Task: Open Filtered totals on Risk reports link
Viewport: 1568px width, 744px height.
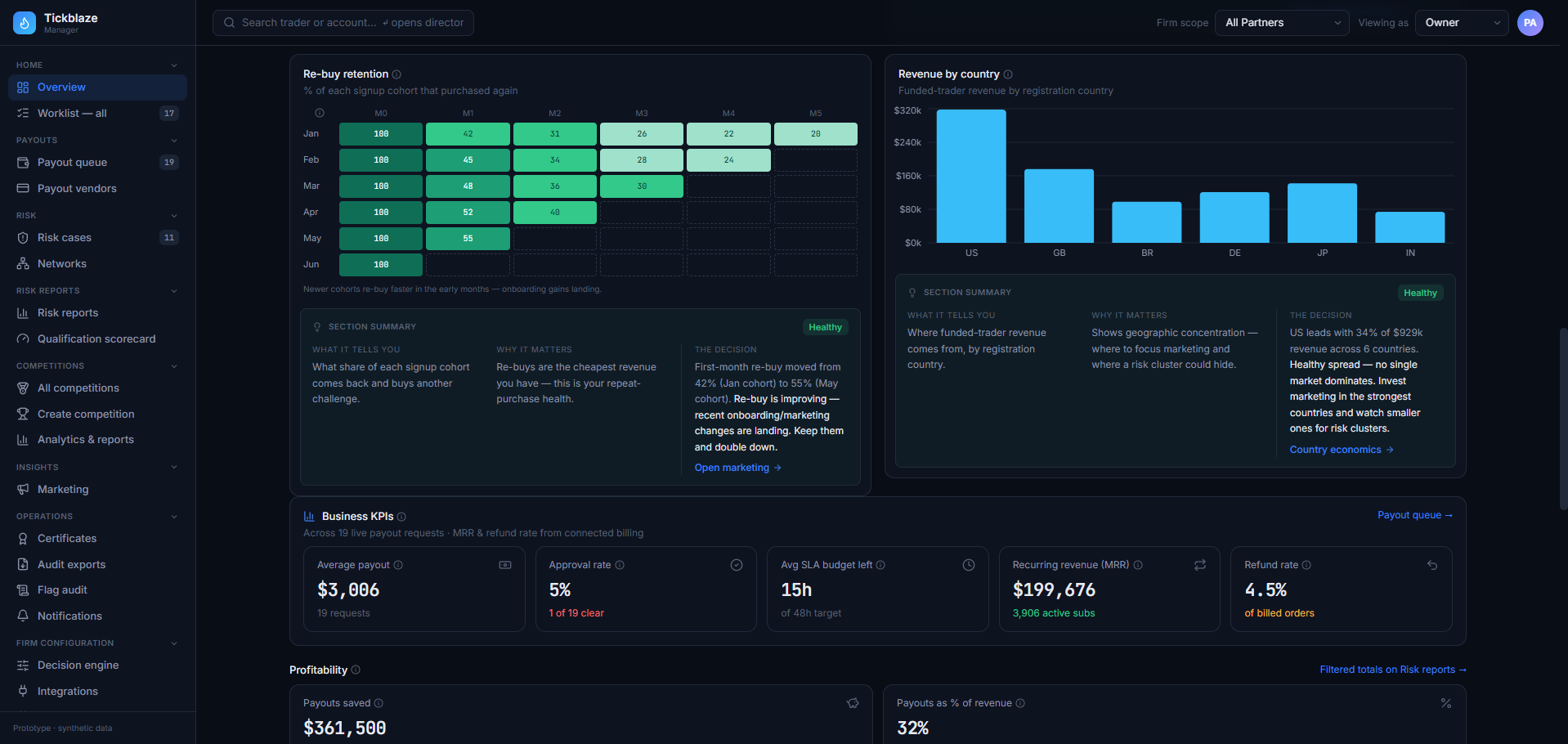Action: (x=1393, y=670)
